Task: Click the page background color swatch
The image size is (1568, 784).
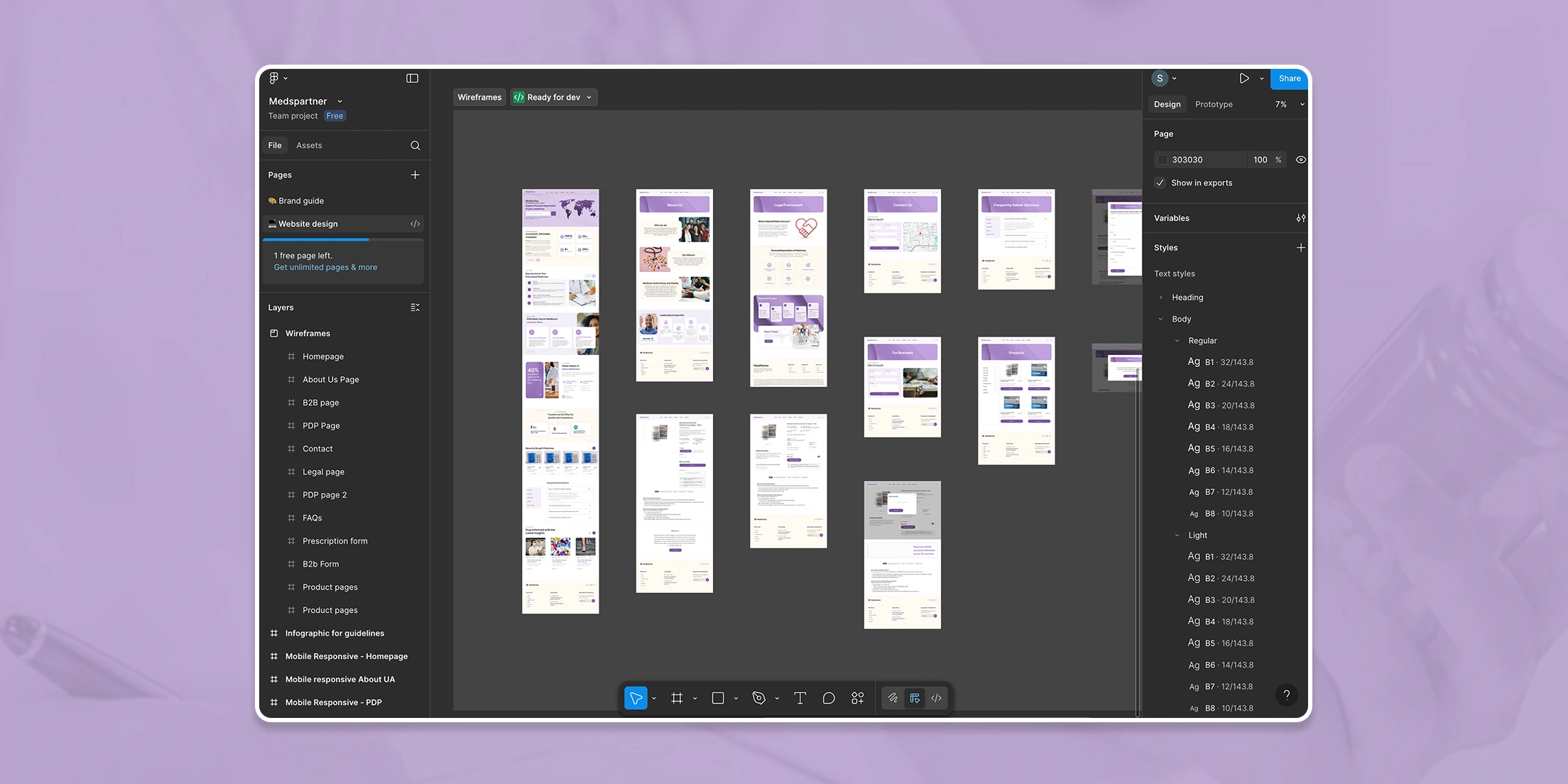Action: click(x=1163, y=160)
